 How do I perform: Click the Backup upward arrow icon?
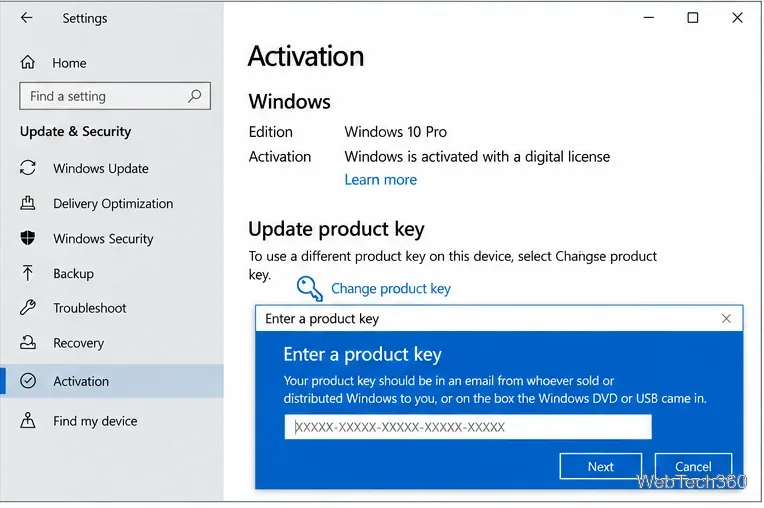(x=28, y=273)
